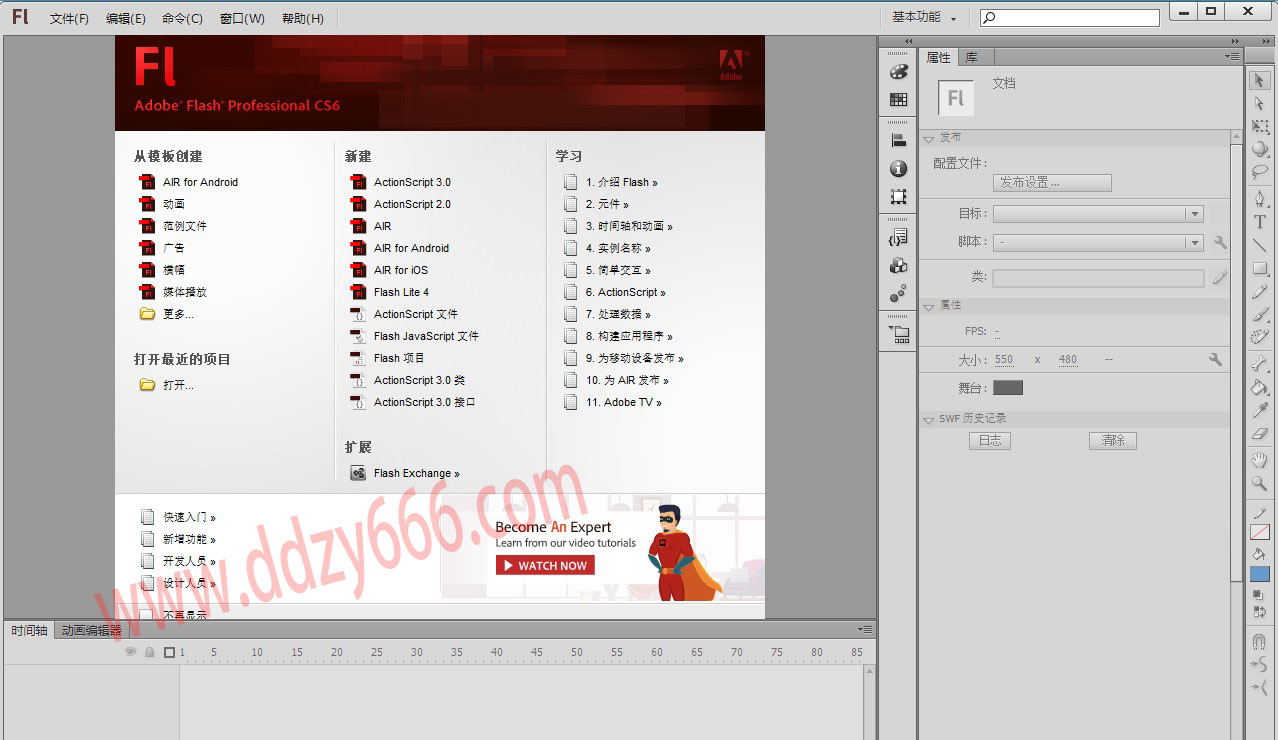Select the 3D Rotation tool
Screen dimensions: 1278x740
click(1260, 149)
